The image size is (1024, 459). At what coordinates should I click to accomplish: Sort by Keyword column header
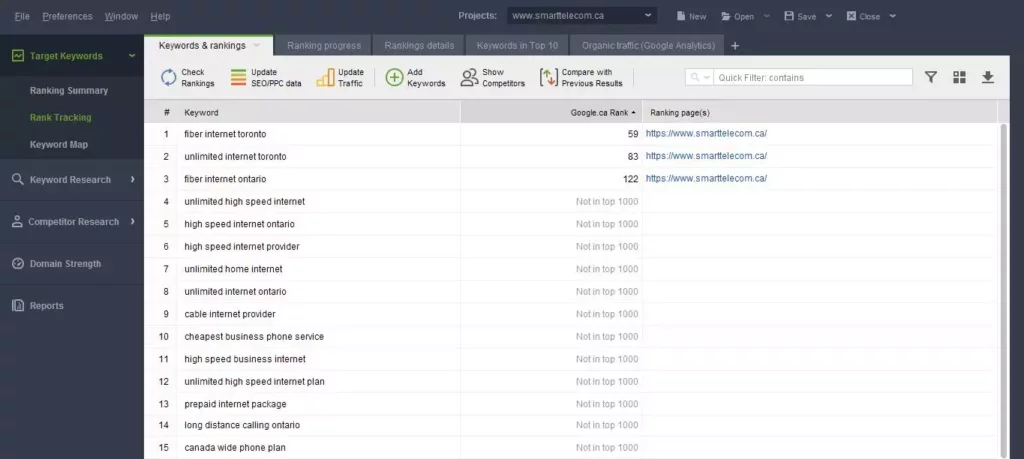pyautogui.click(x=319, y=112)
